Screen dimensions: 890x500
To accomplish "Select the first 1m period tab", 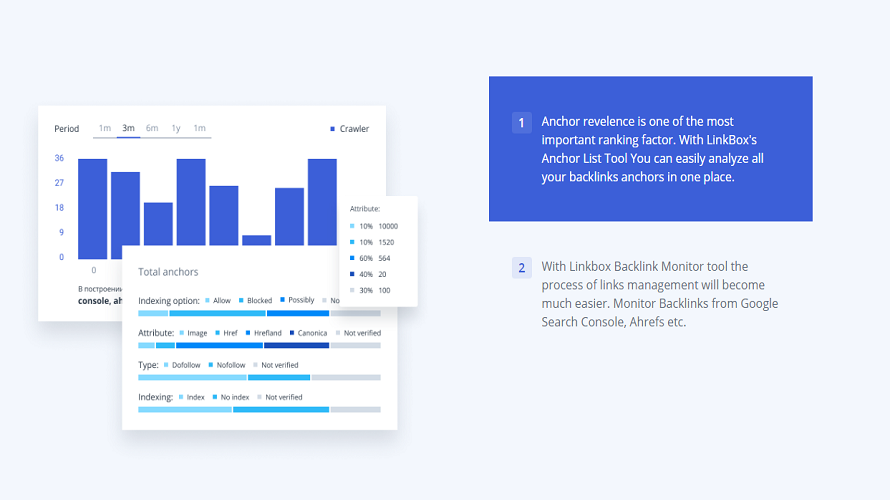I will [x=104, y=128].
